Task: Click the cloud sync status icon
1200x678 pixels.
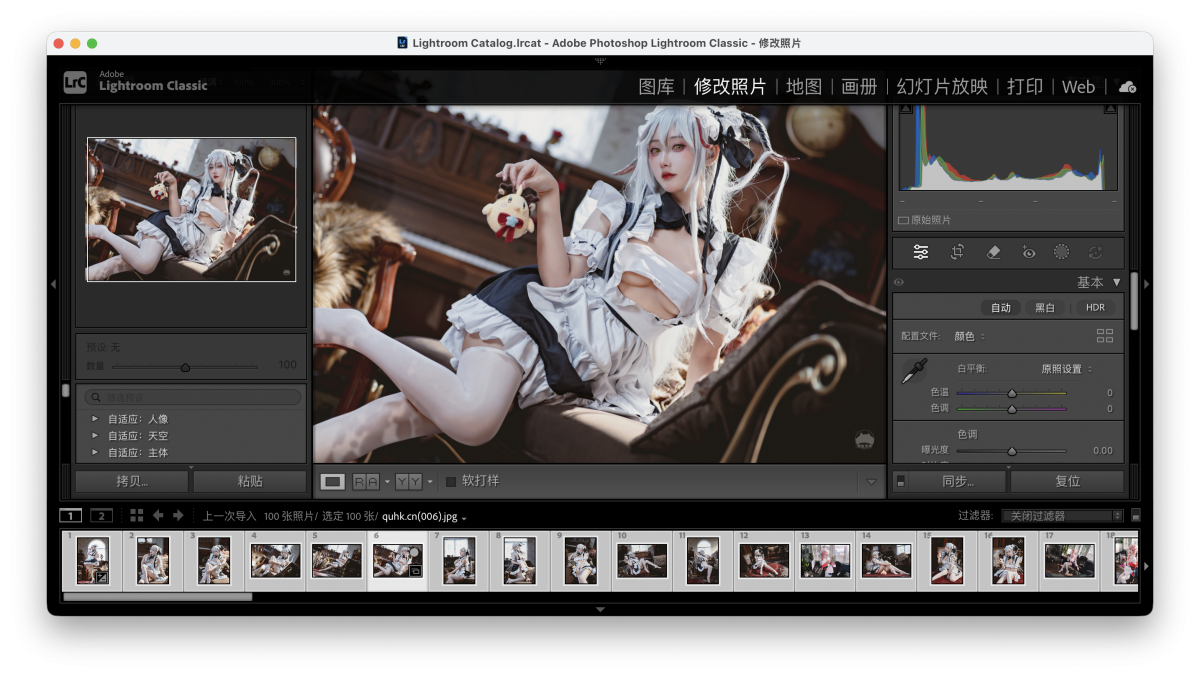Action: (1127, 87)
